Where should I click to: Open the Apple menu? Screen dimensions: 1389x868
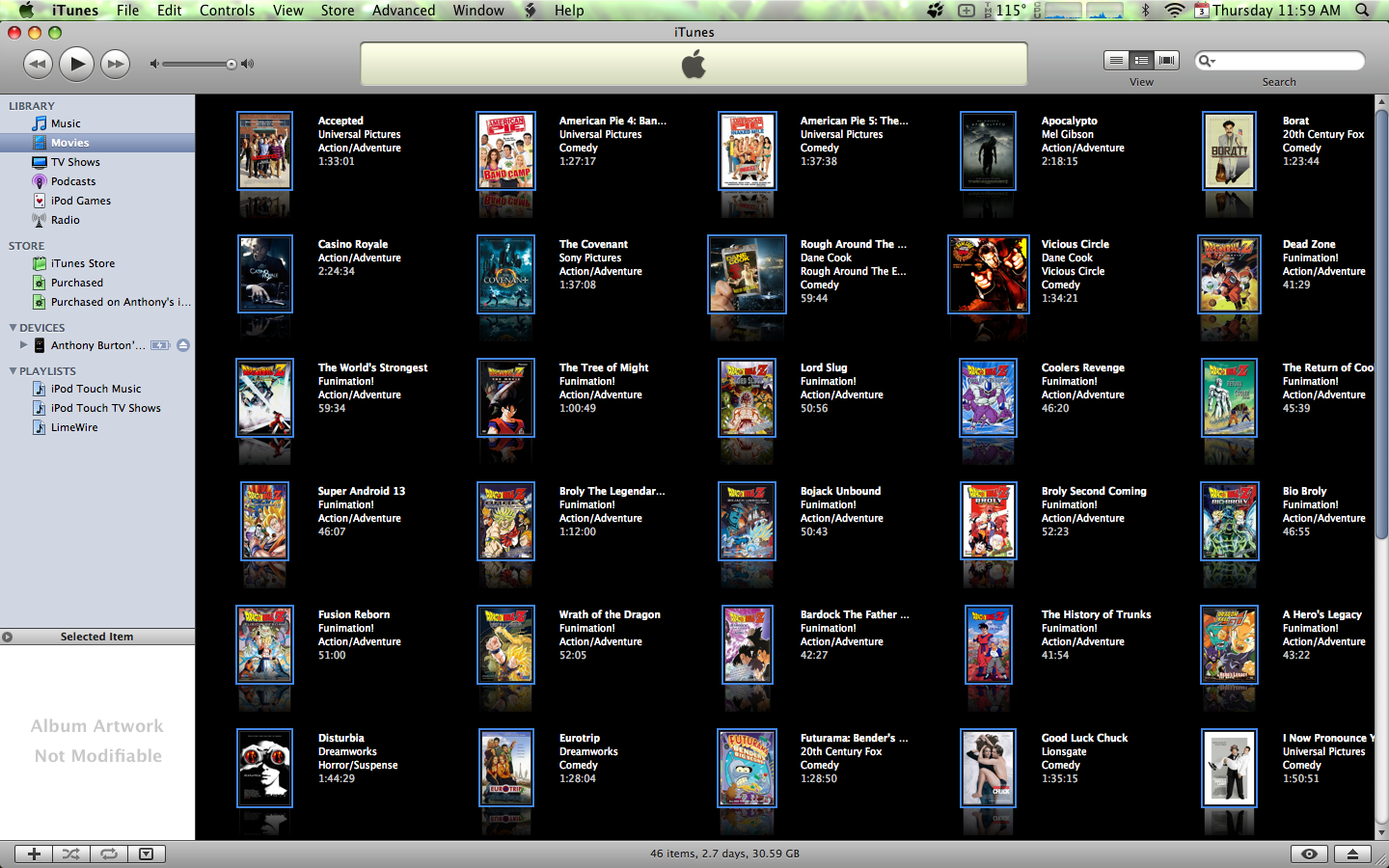coord(26,10)
